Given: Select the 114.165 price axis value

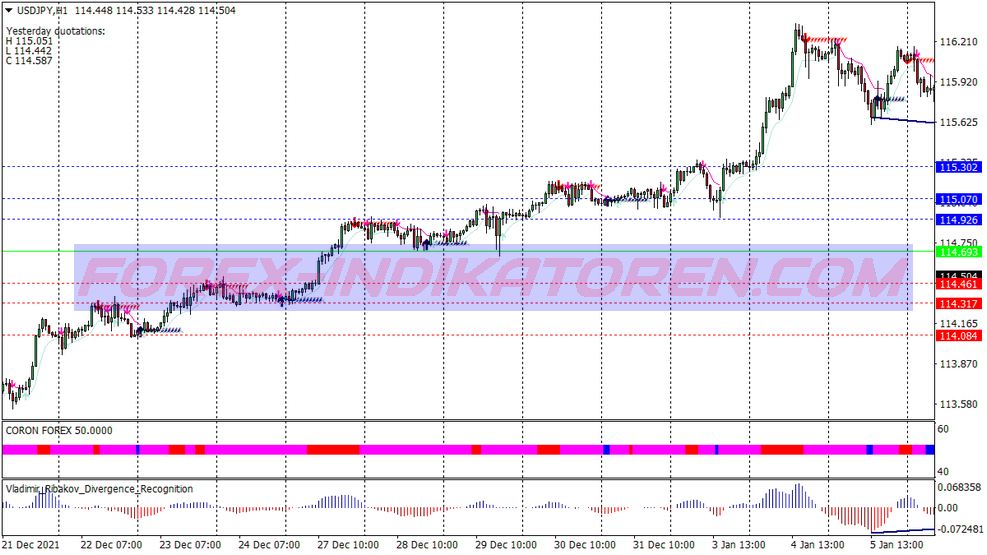Looking at the screenshot, I should point(959,323).
